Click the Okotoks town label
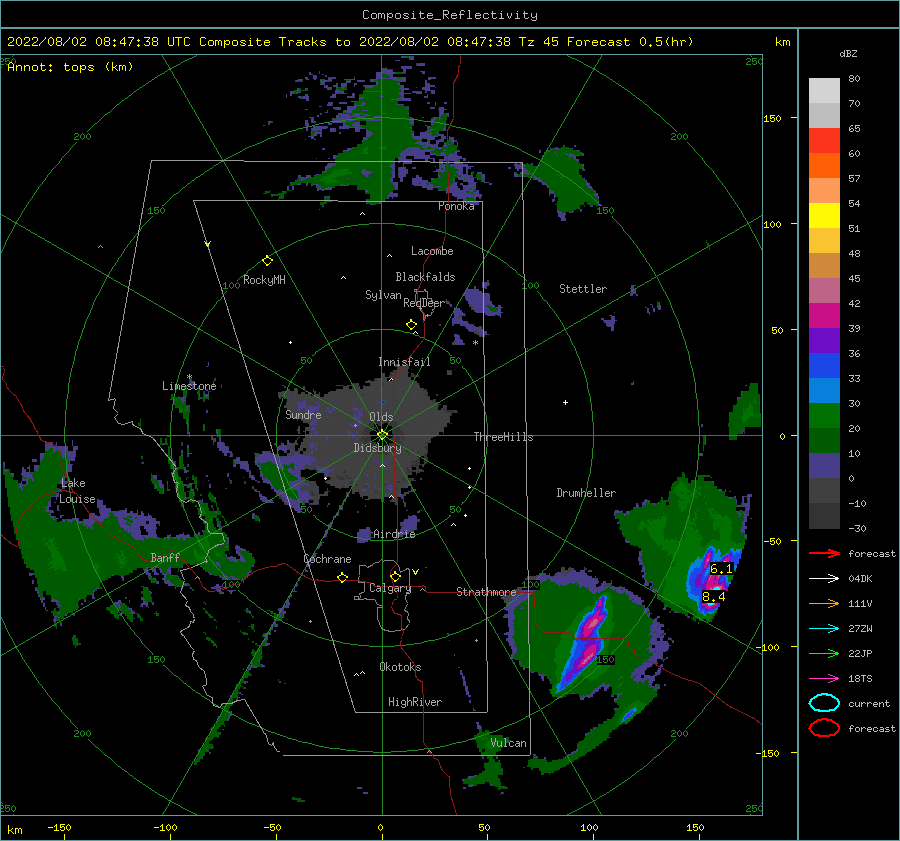Screen dimensions: 900x841 tap(400, 667)
